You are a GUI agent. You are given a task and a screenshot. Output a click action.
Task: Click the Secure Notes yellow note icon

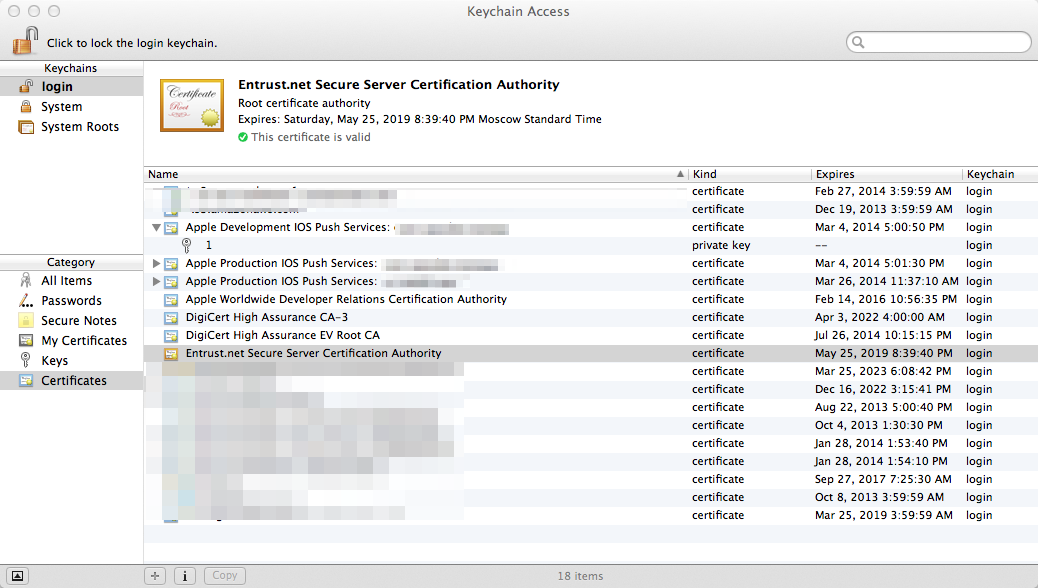click(26, 320)
